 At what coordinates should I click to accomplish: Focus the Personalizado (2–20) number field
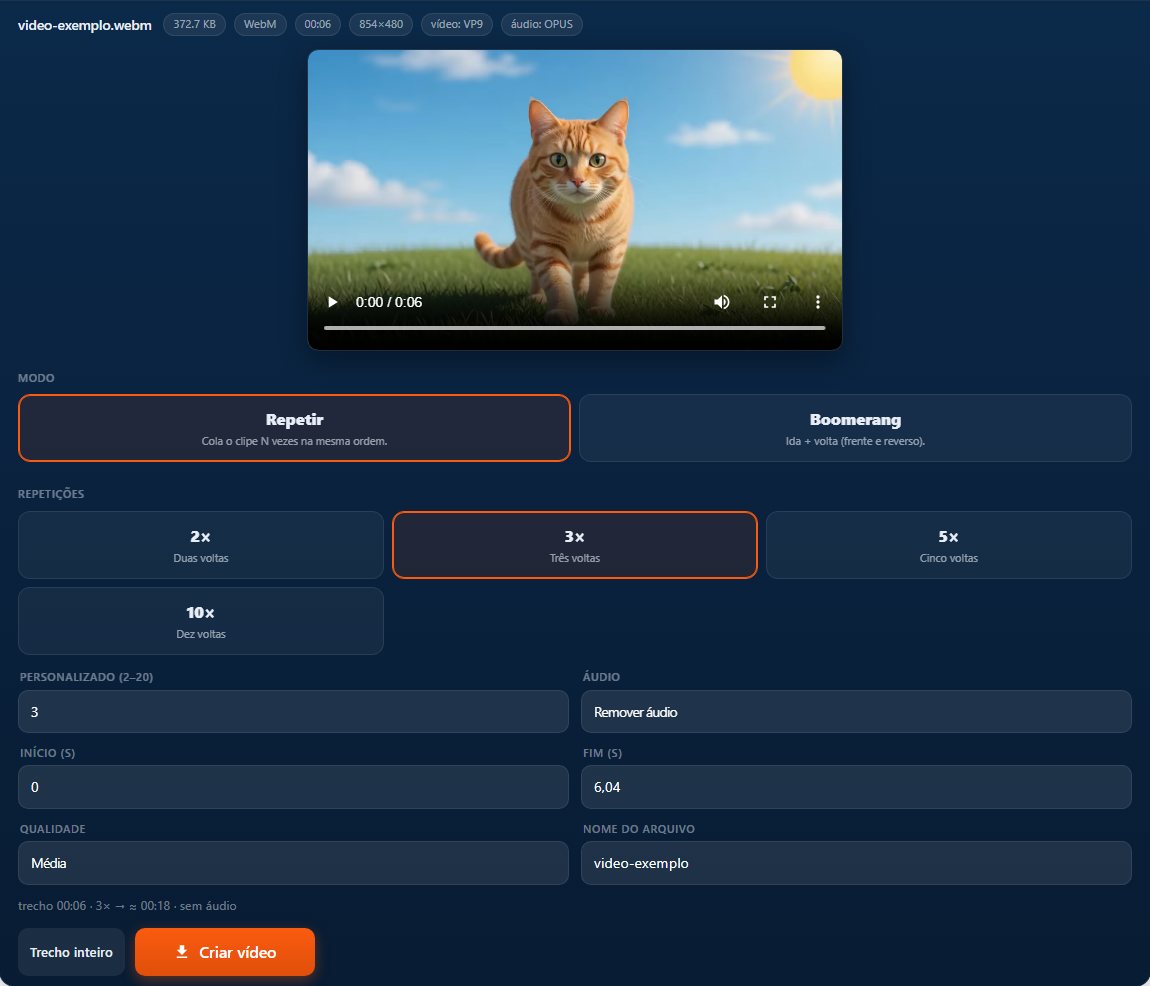293,712
